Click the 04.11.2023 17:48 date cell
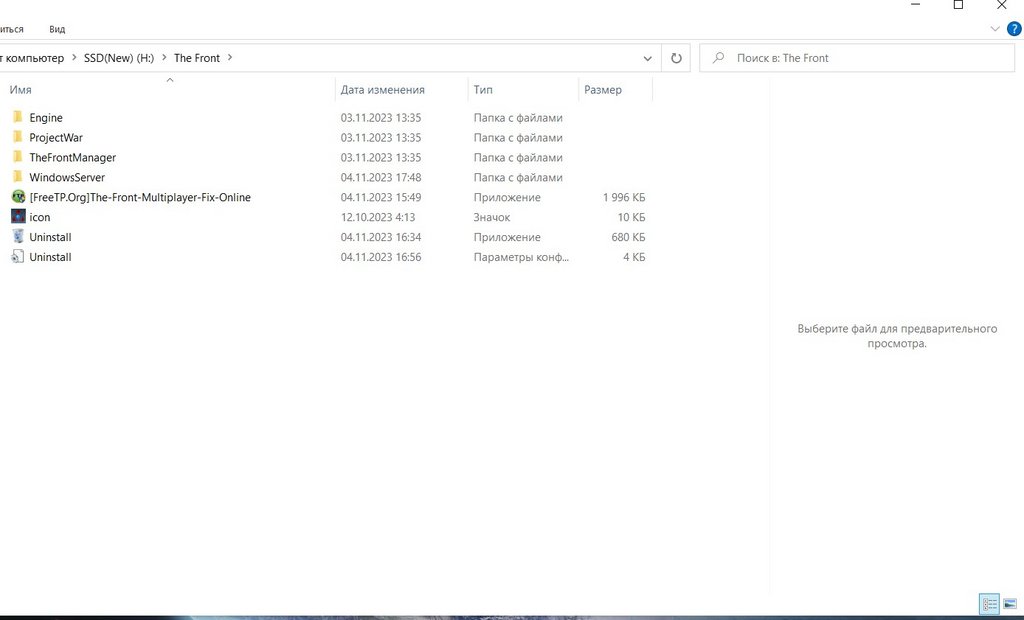Image resolution: width=1024 pixels, height=620 pixels. 381,177
